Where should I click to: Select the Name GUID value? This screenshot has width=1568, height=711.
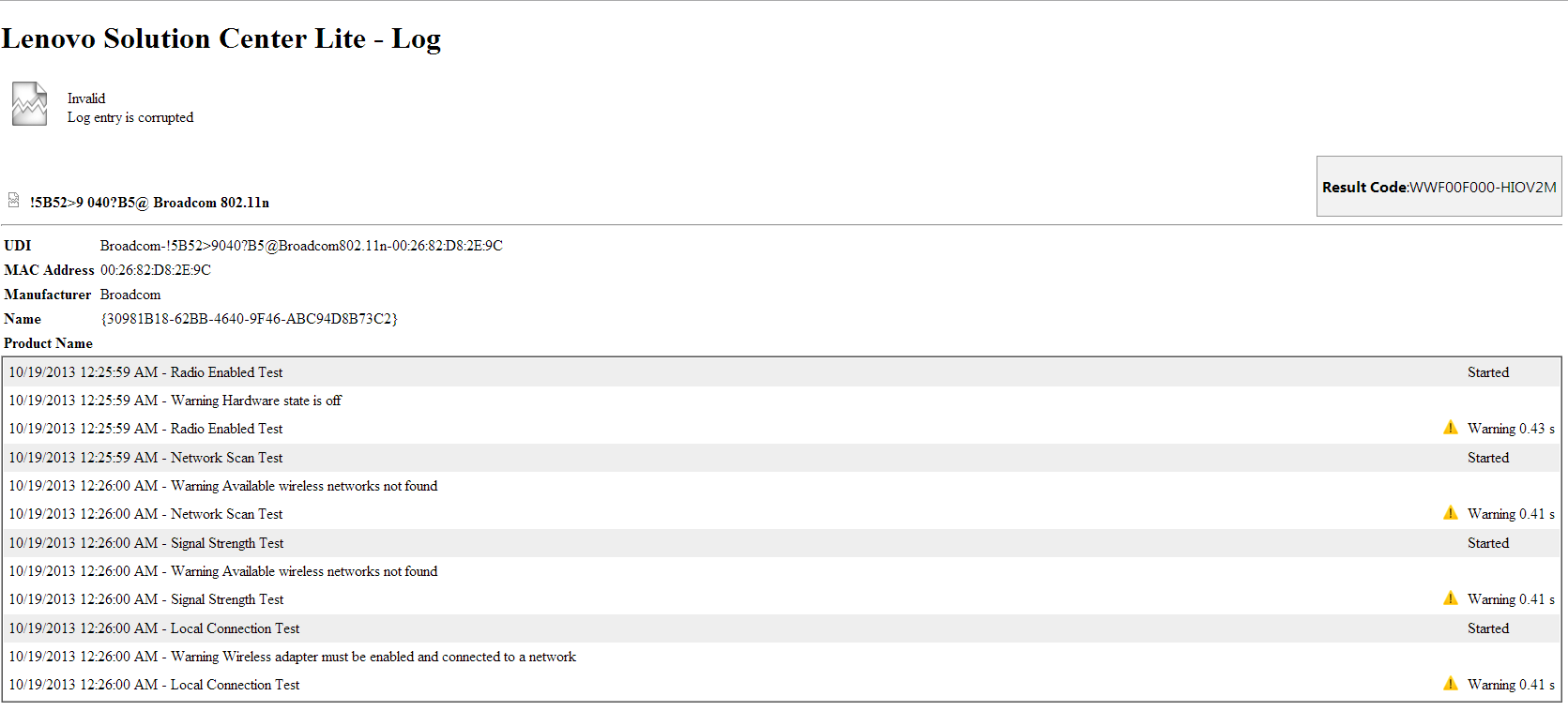point(249,319)
